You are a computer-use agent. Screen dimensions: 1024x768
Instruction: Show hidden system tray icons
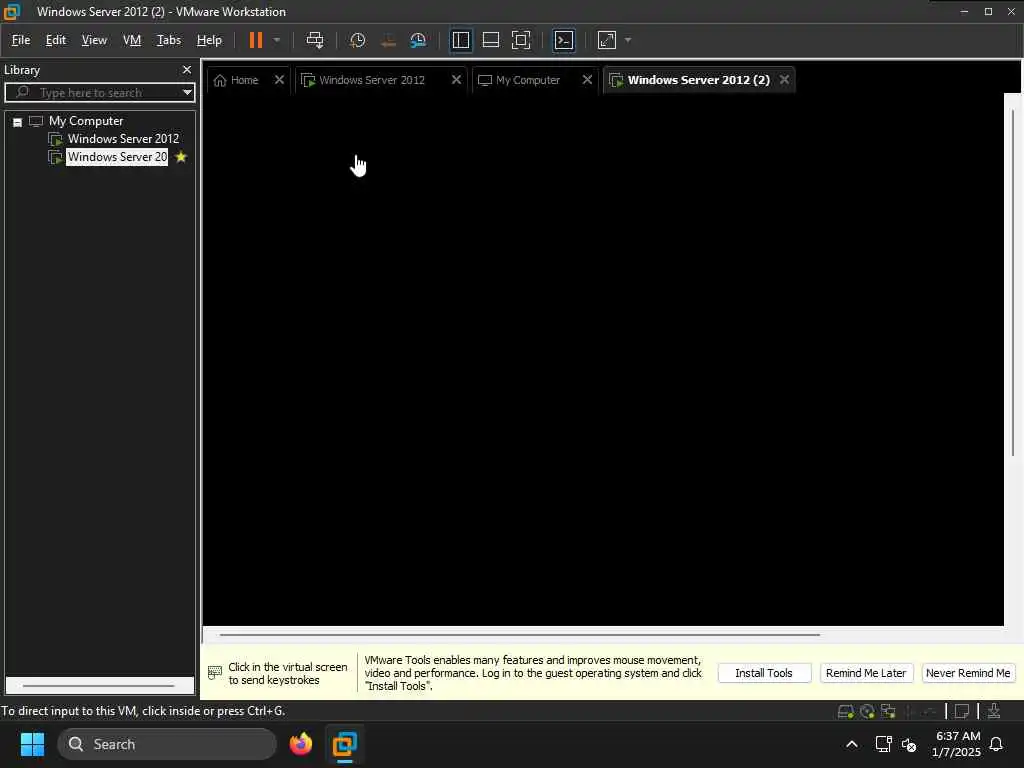coord(852,744)
